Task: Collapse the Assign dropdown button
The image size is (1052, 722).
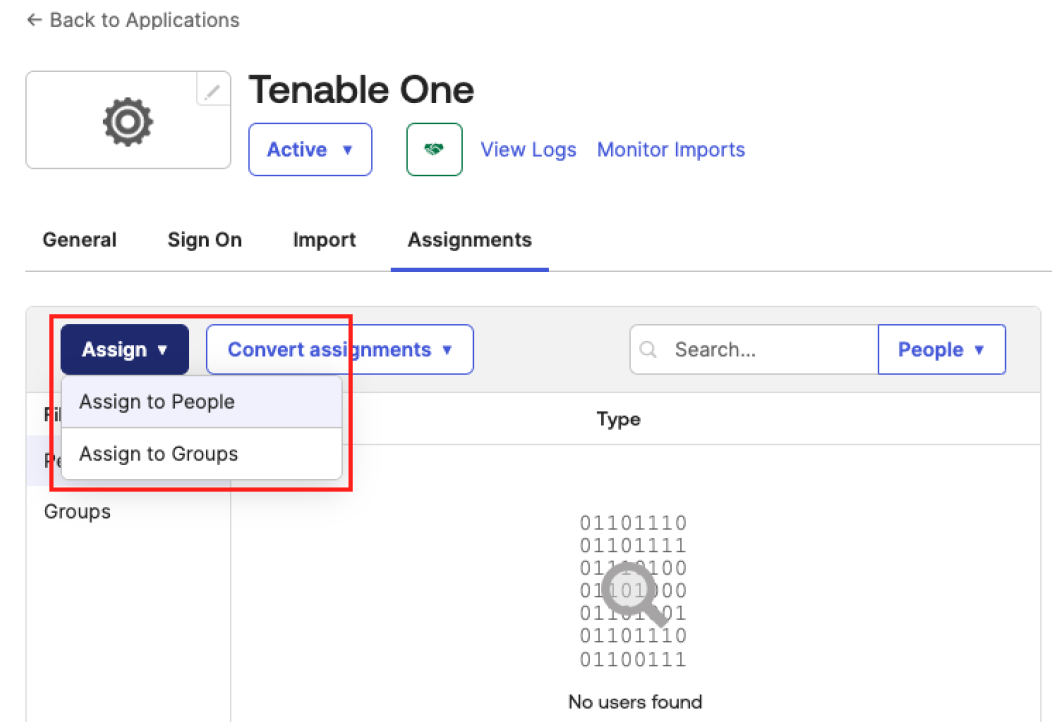Action: (x=124, y=350)
